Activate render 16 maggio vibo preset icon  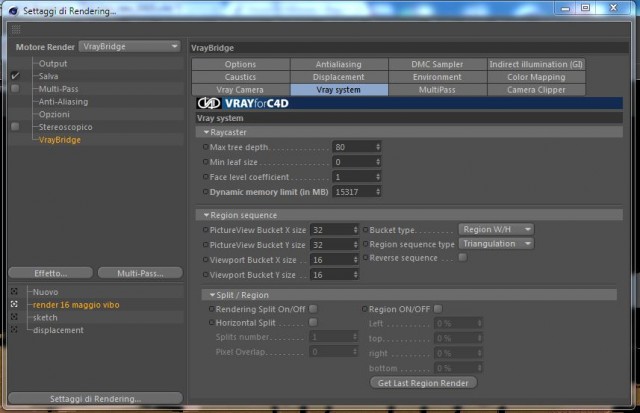point(14,304)
